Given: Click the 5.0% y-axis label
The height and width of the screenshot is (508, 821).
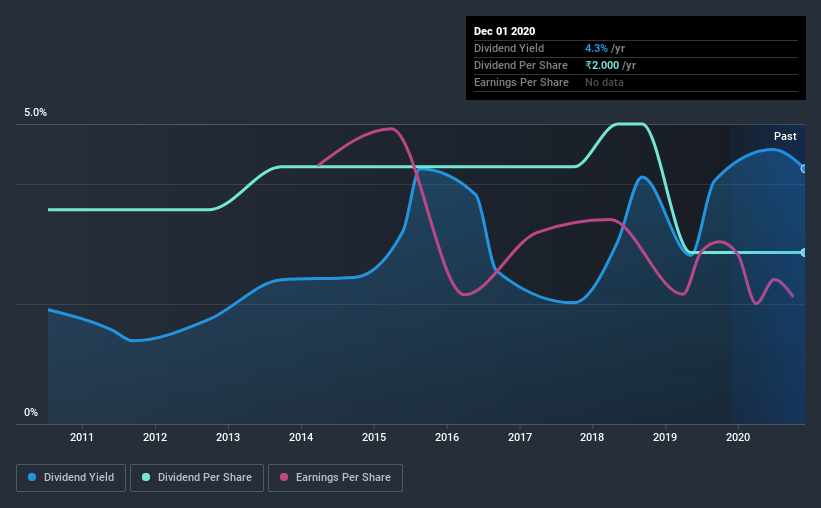Looking at the screenshot, I should (x=36, y=112).
